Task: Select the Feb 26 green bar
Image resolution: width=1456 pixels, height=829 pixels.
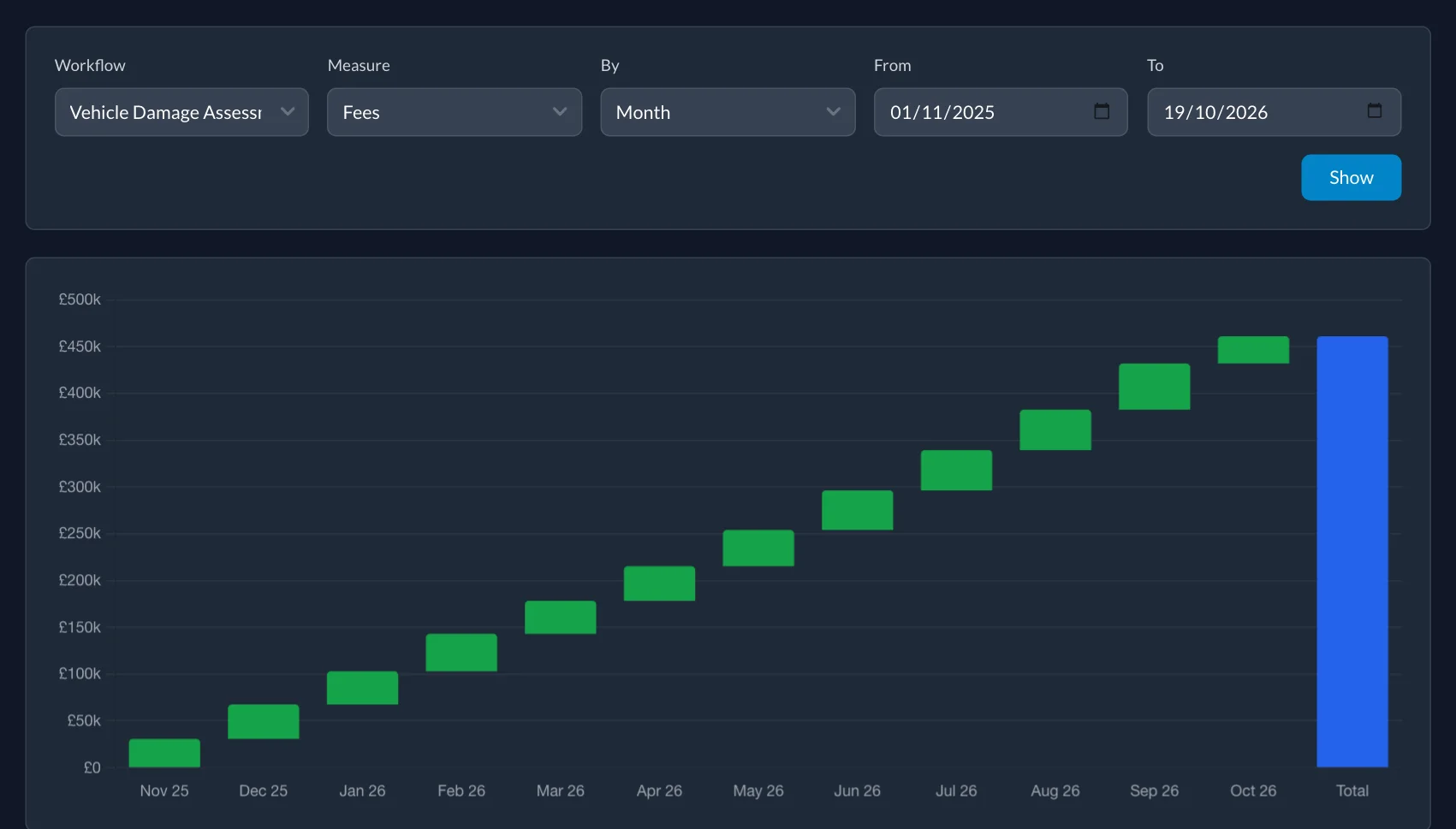Action: point(461,653)
